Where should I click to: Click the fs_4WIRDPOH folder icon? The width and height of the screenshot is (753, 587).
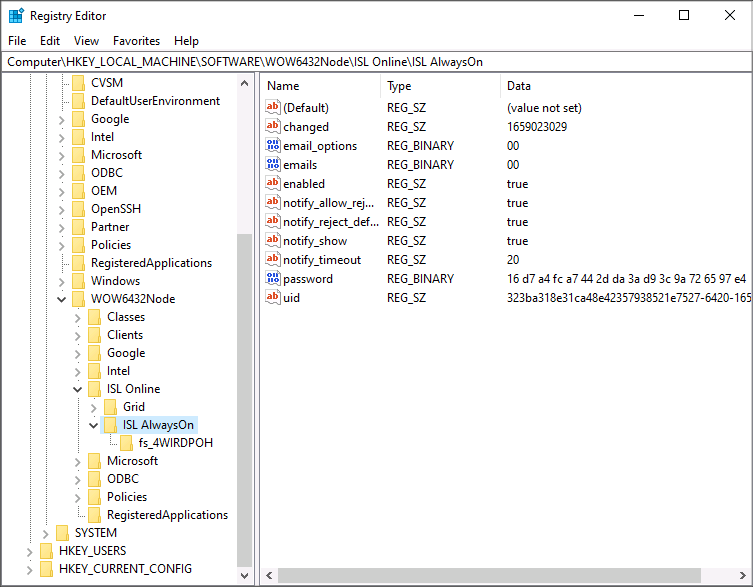pos(126,443)
